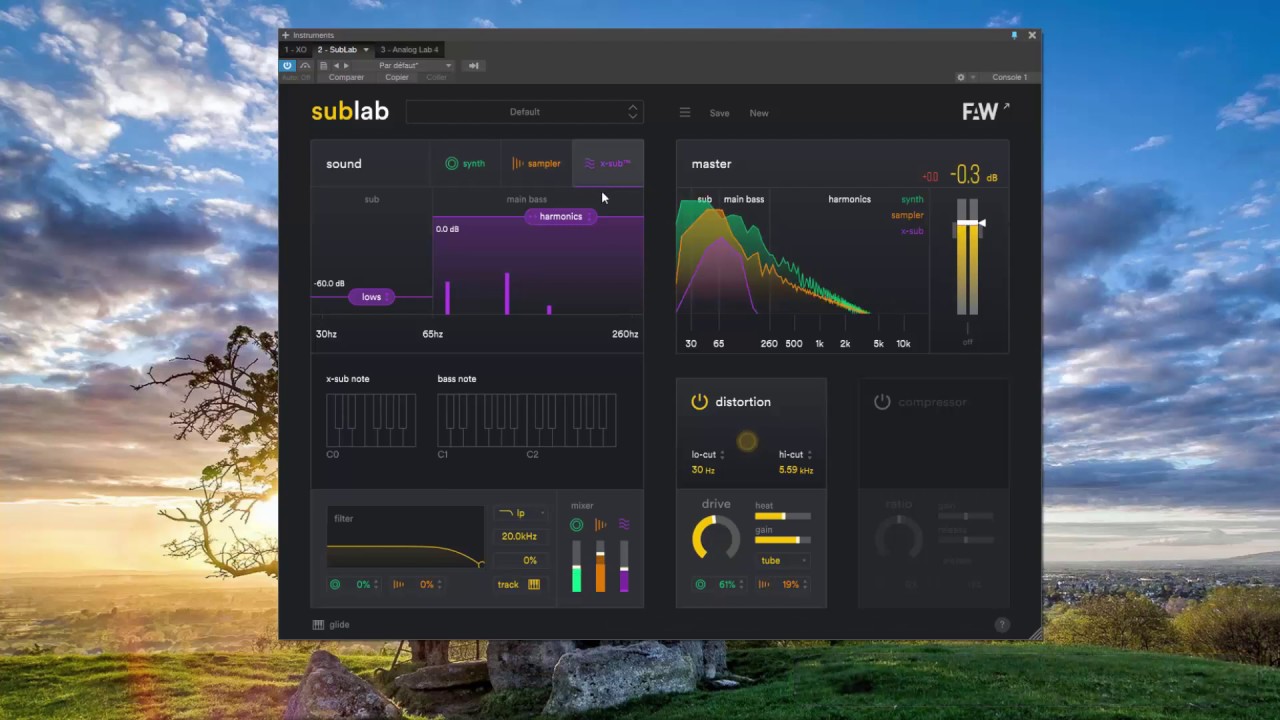Go to previous host preset arrow
Viewport: 1280px width, 720px height.
(336, 65)
